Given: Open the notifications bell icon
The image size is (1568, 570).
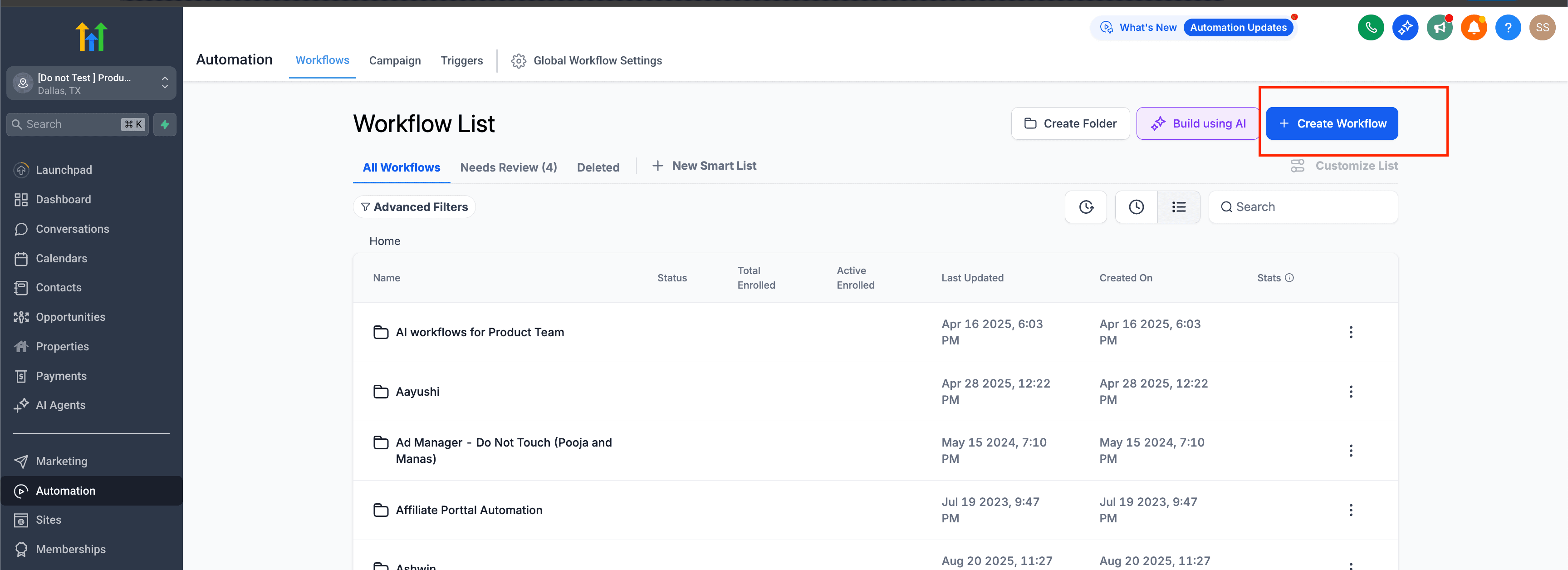Looking at the screenshot, I should (1474, 27).
